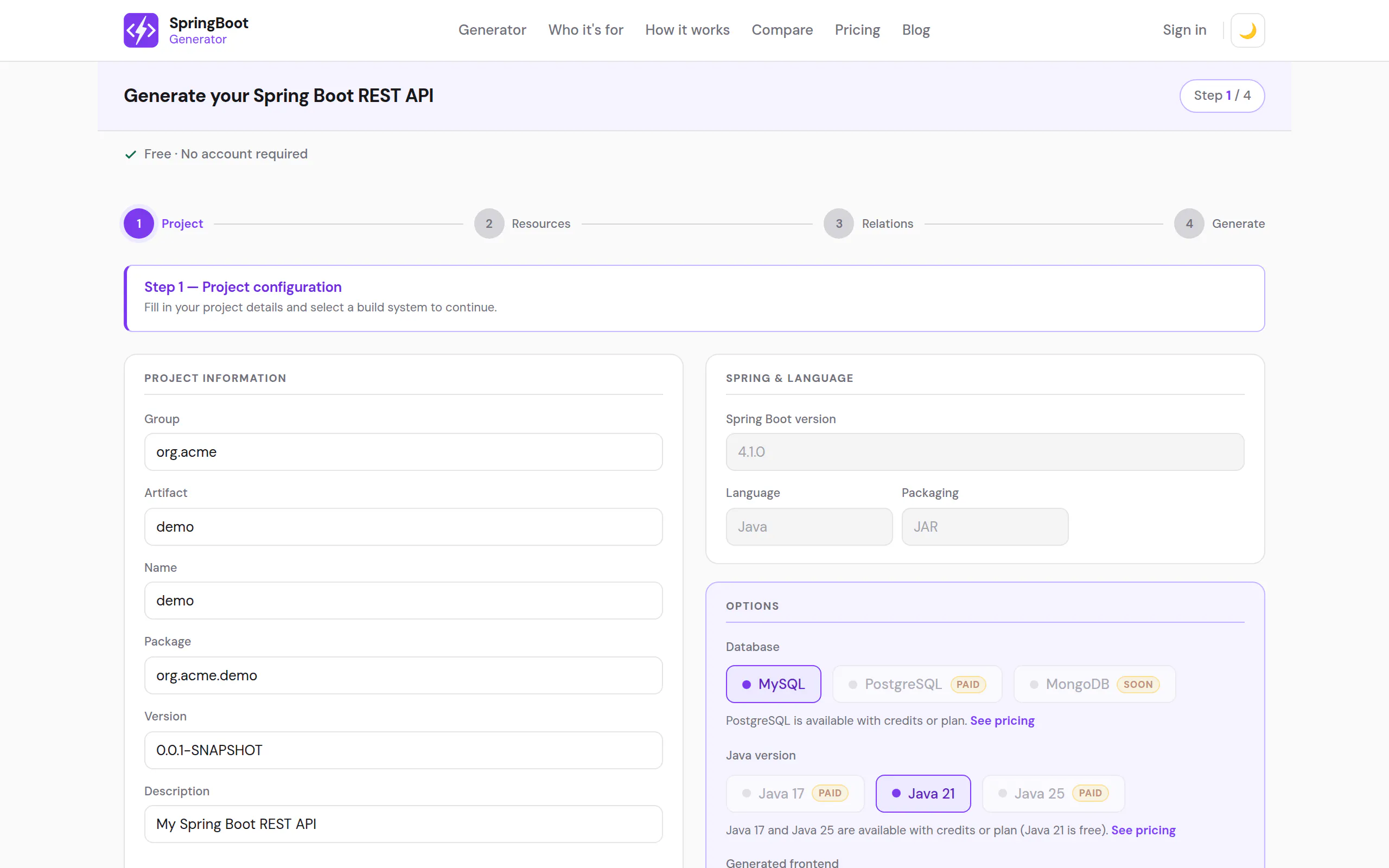Click the PAID badge next to Java 25
The image size is (1389, 868).
click(1090, 793)
